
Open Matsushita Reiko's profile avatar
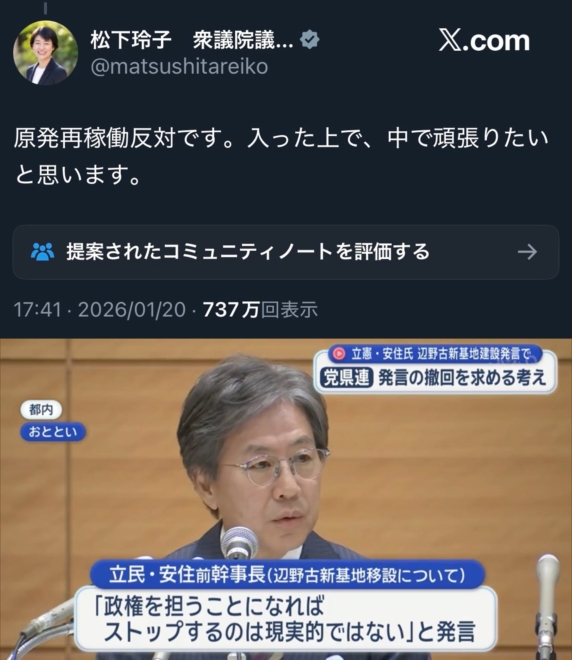45,53
